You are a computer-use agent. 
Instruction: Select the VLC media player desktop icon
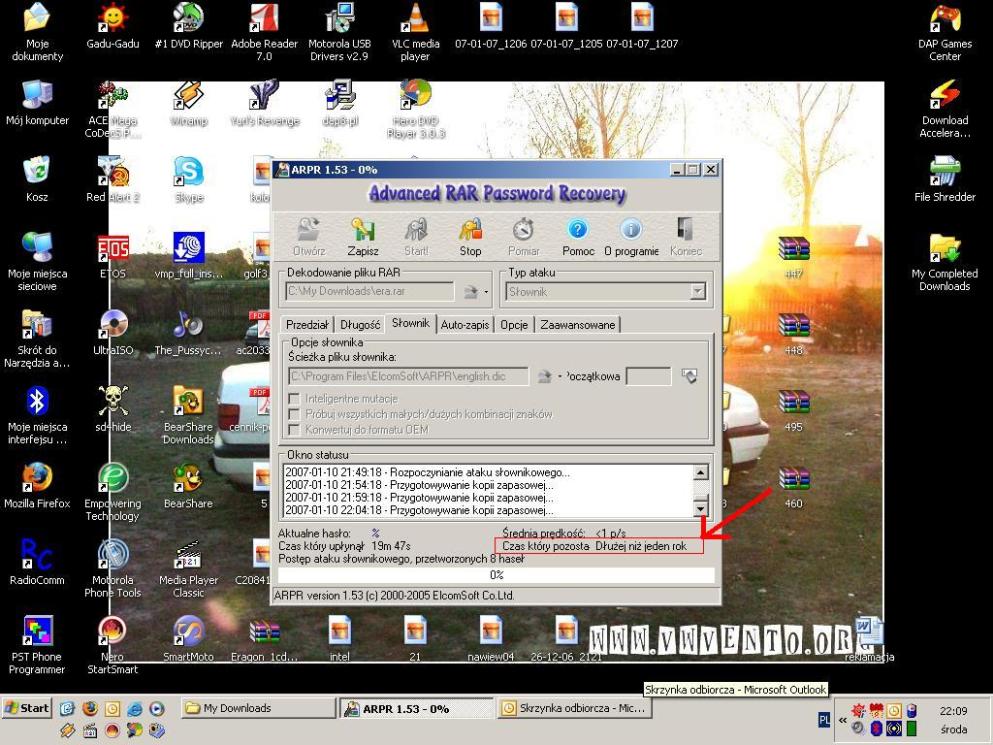(x=415, y=18)
